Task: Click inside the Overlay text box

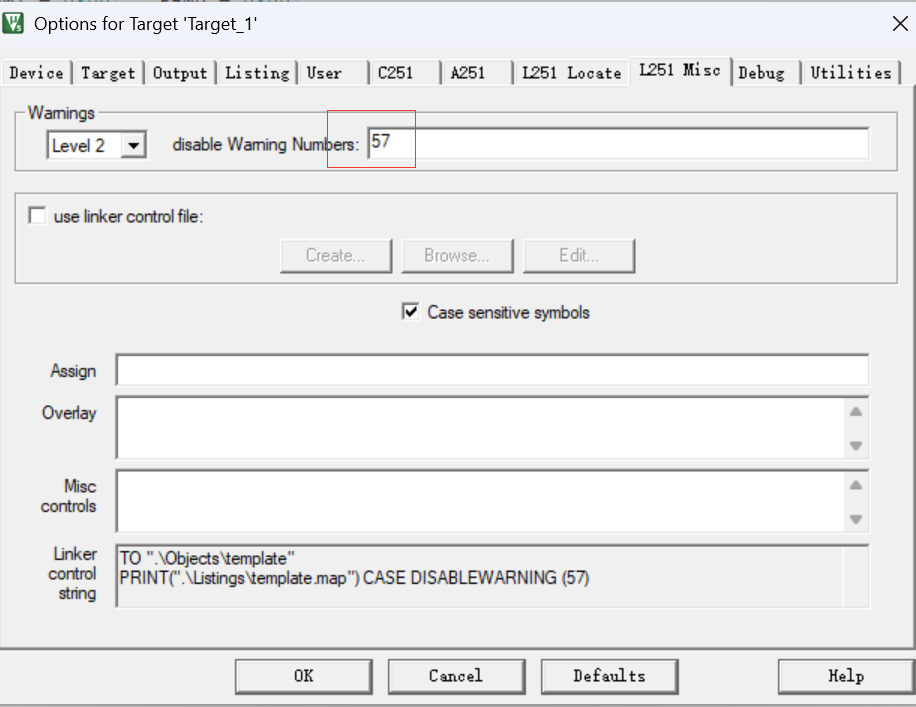Action: 480,428
